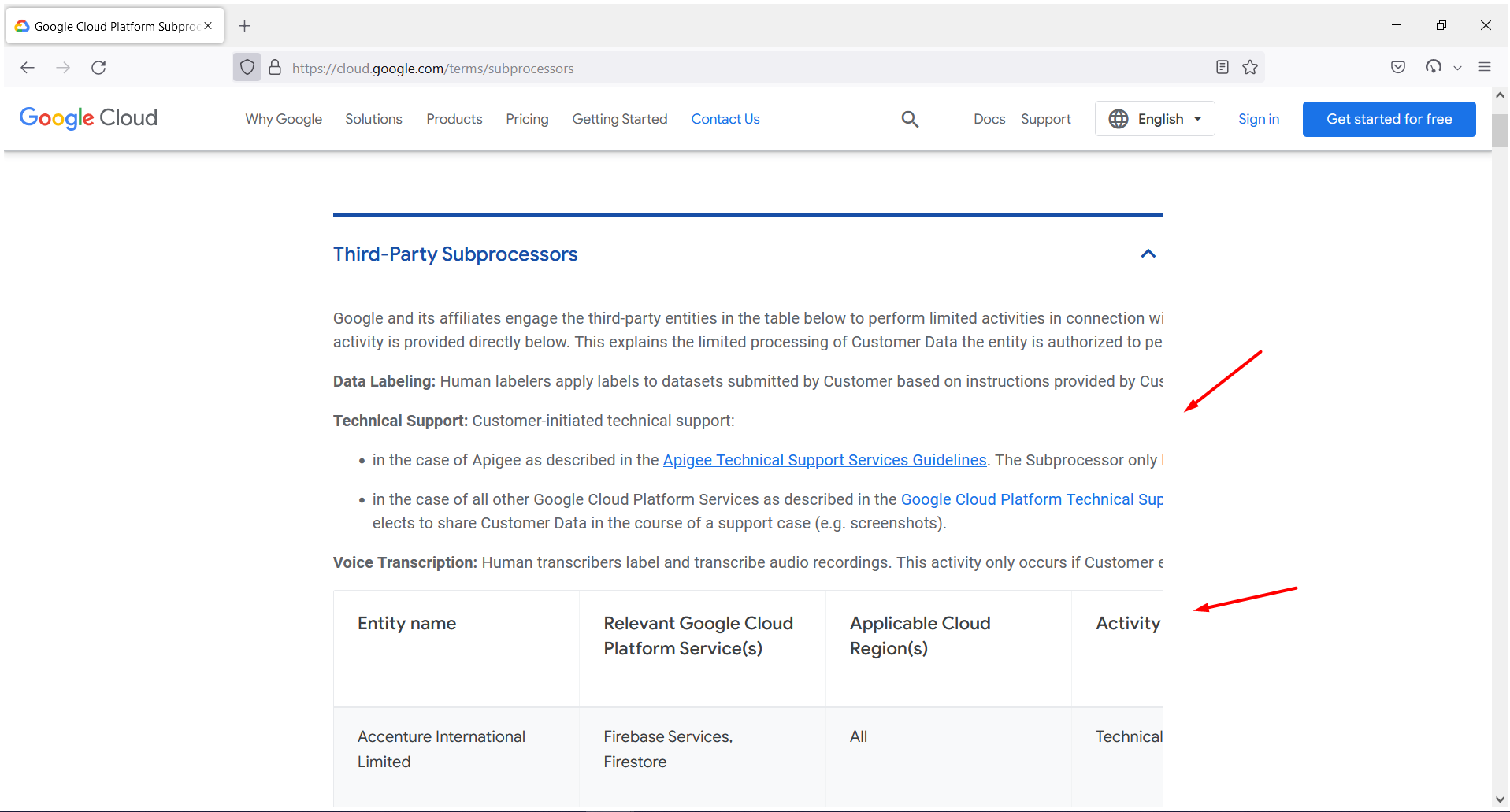Open the tracking protection shield panel
The image size is (1510, 812).
(247, 67)
